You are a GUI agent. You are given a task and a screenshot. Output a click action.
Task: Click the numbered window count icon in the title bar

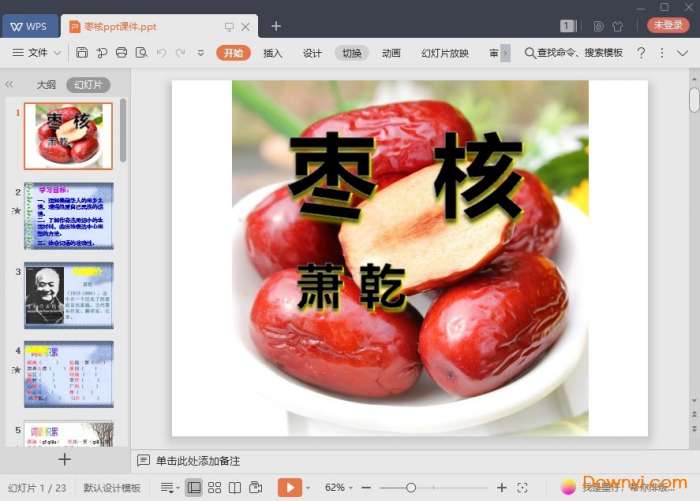pos(567,26)
